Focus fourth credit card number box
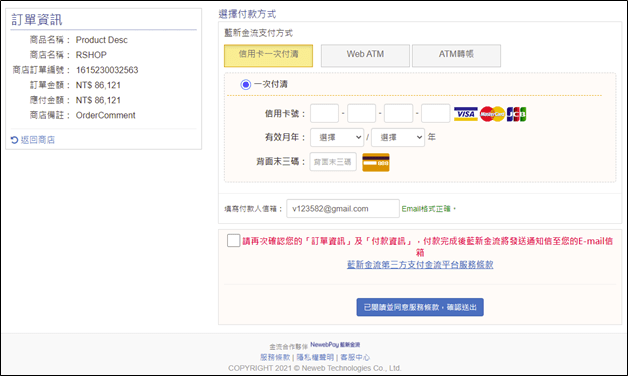This screenshot has width=628, height=376. pyautogui.click(x=435, y=113)
